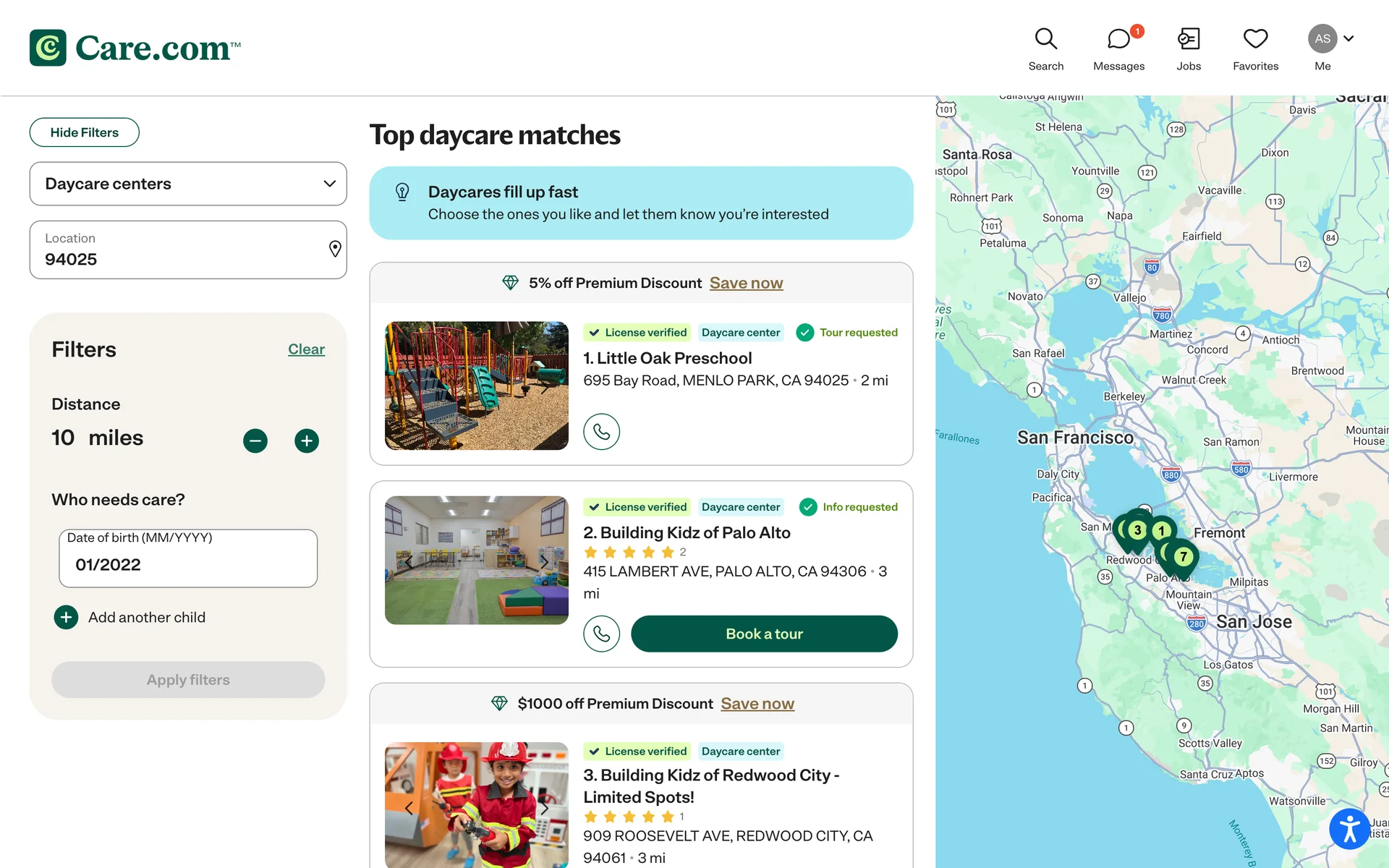Open the Favorites heart icon
Viewport: 1389px width, 868px height.
[1255, 39]
